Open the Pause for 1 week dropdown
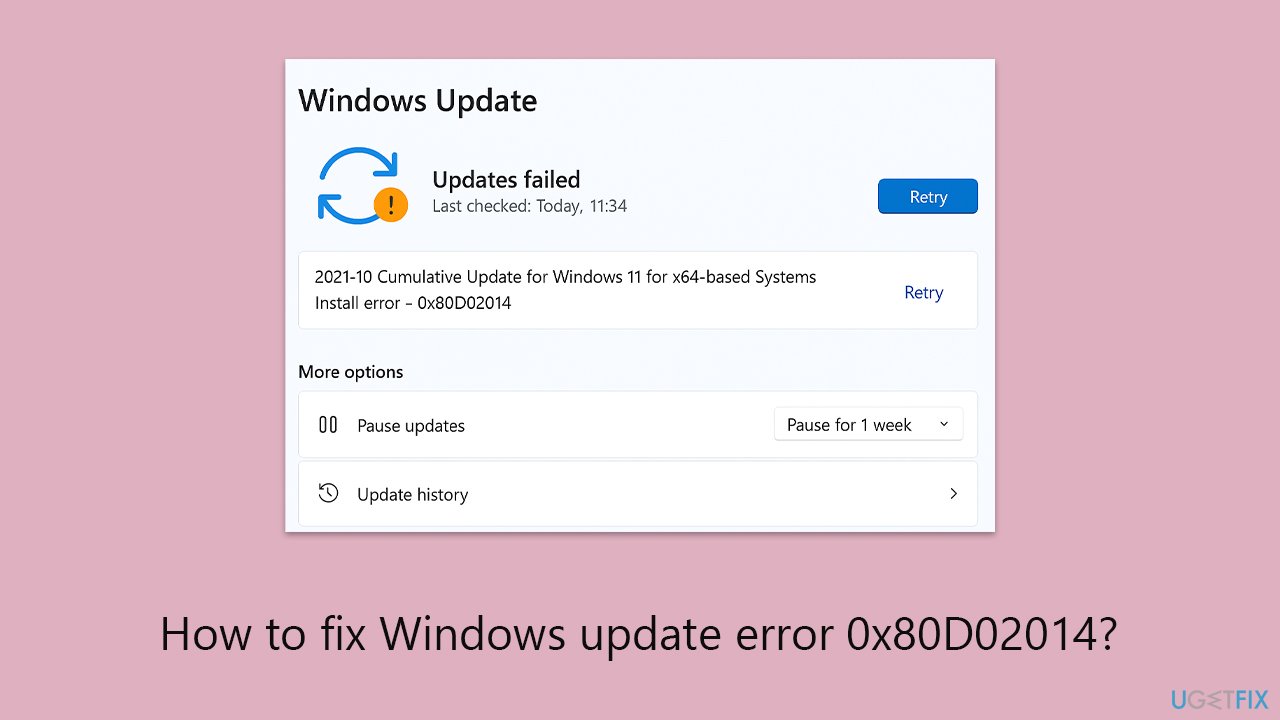This screenshot has height=720, width=1280. [867, 424]
